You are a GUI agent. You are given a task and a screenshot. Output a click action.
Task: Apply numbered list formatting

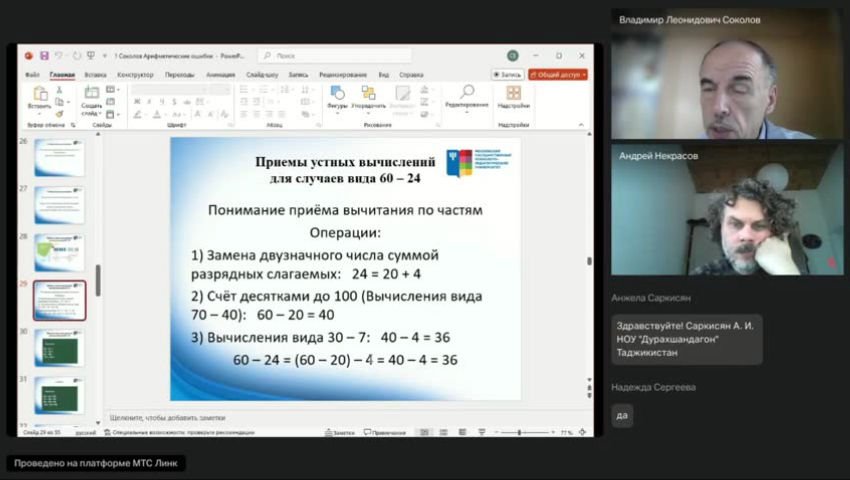click(x=264, y=89)
